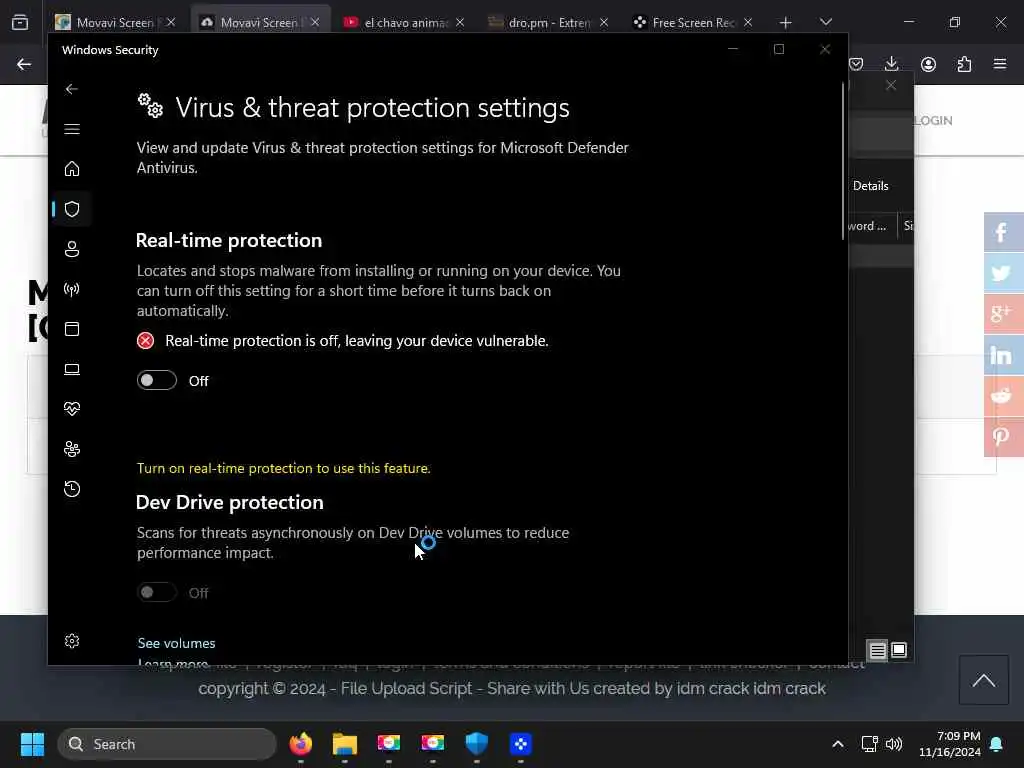
Task: Open Protection history clock icon
Action: (72, 489)
